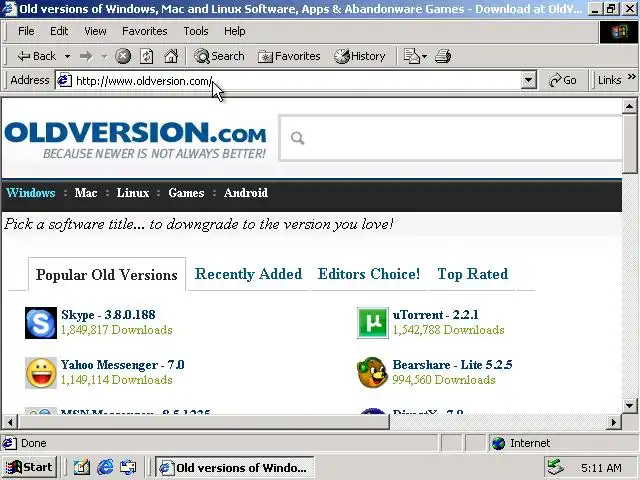This screenshot has height=480, width=640.
Task: Select the Android category link
Action: [x=246, y=193]
